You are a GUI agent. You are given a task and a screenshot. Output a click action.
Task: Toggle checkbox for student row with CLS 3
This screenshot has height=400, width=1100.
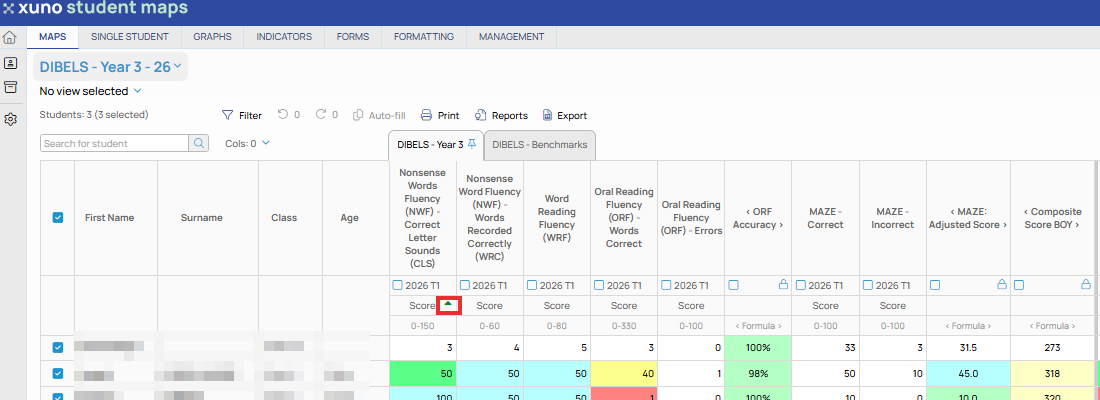tap(58, 347)
